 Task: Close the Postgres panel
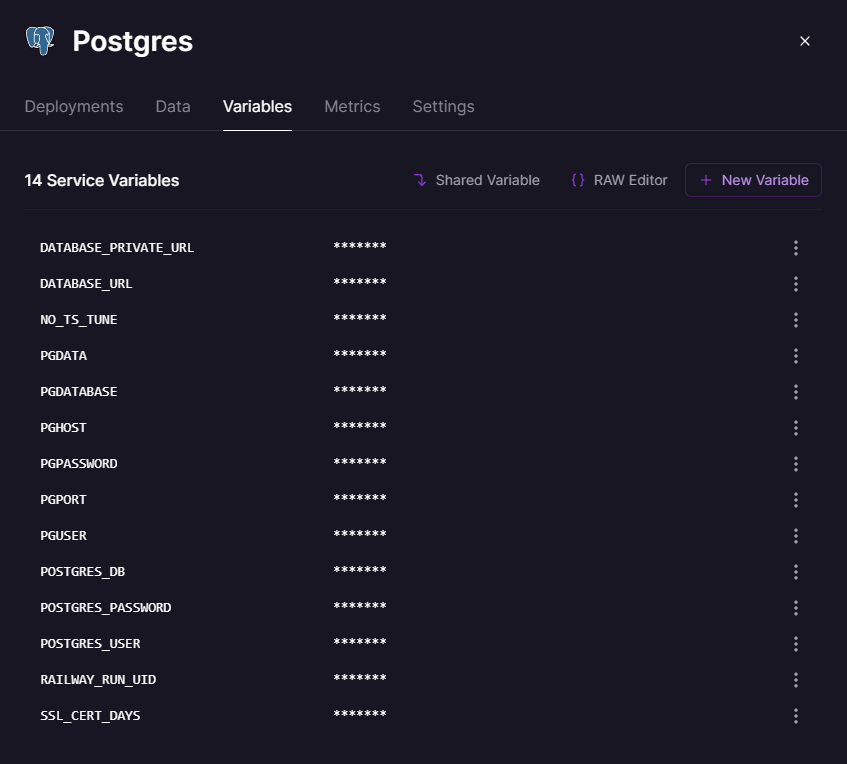click(x=805, y=41)
